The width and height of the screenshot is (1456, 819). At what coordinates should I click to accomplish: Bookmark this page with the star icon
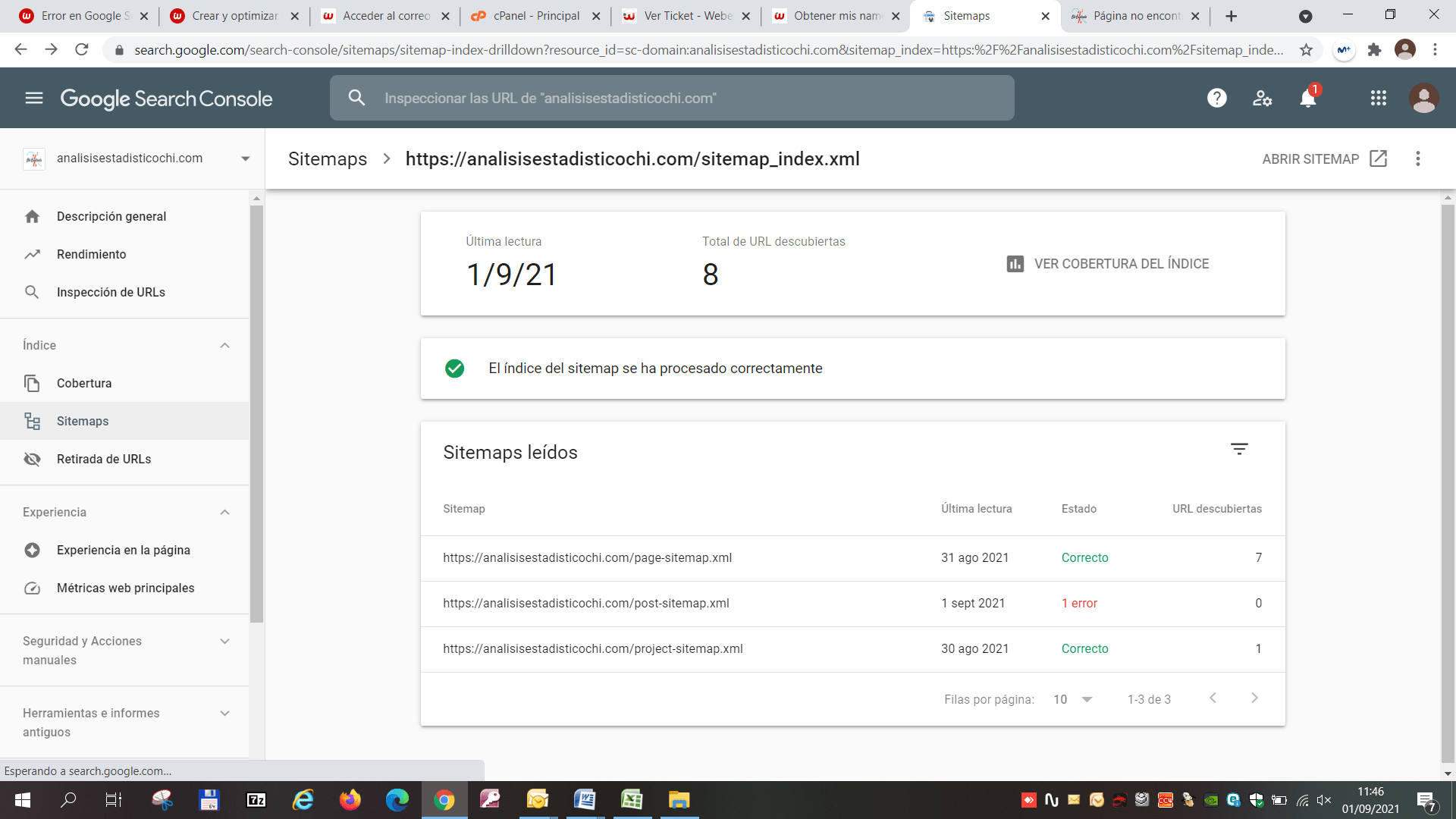(x=1306, y=50)
